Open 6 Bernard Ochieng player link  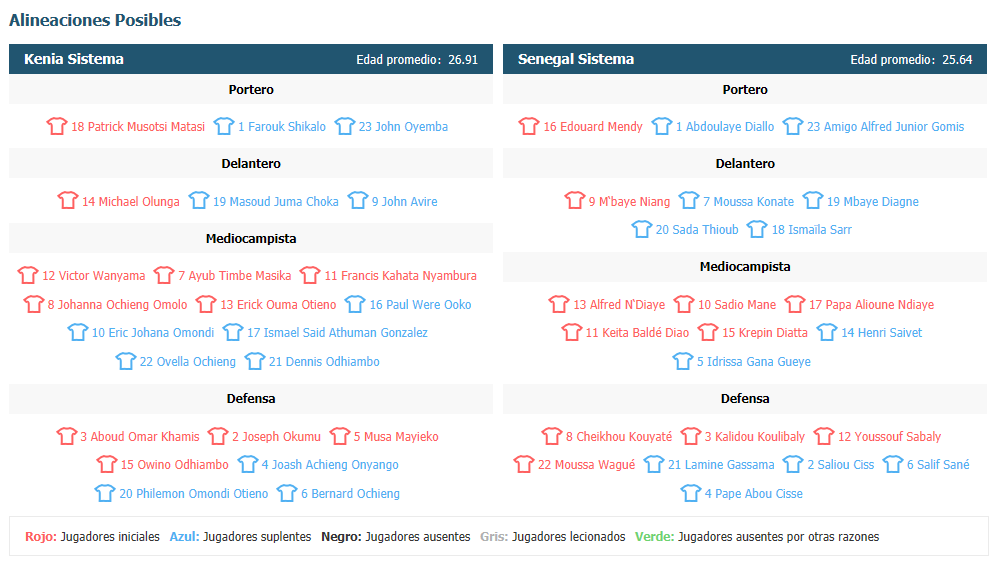pyautogui.click(x=350, y=494)
